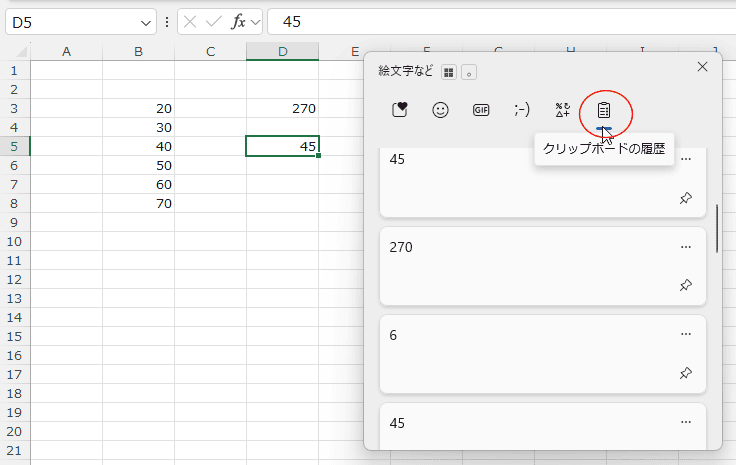Expand the fx function dropdown arrow
The image size is (736, 465).
coord(255,22)
